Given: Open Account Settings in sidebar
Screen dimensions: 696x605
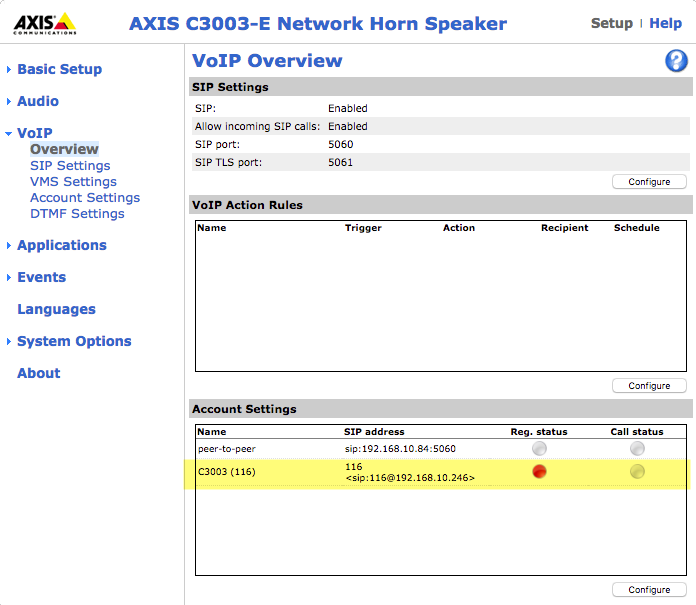Looking at the screenshot, I should (85, 198).
